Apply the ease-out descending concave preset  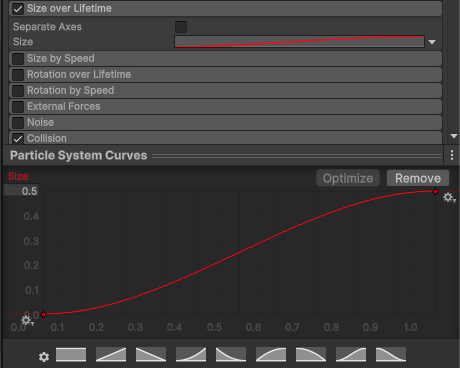[x=231, y=355]
